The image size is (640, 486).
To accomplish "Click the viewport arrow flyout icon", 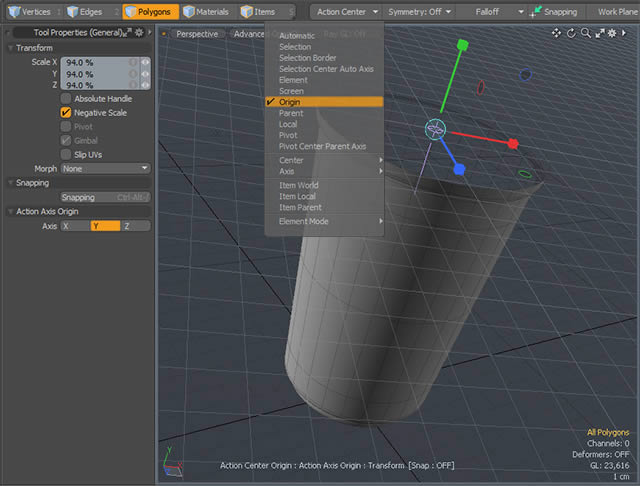I will (624, 33).
